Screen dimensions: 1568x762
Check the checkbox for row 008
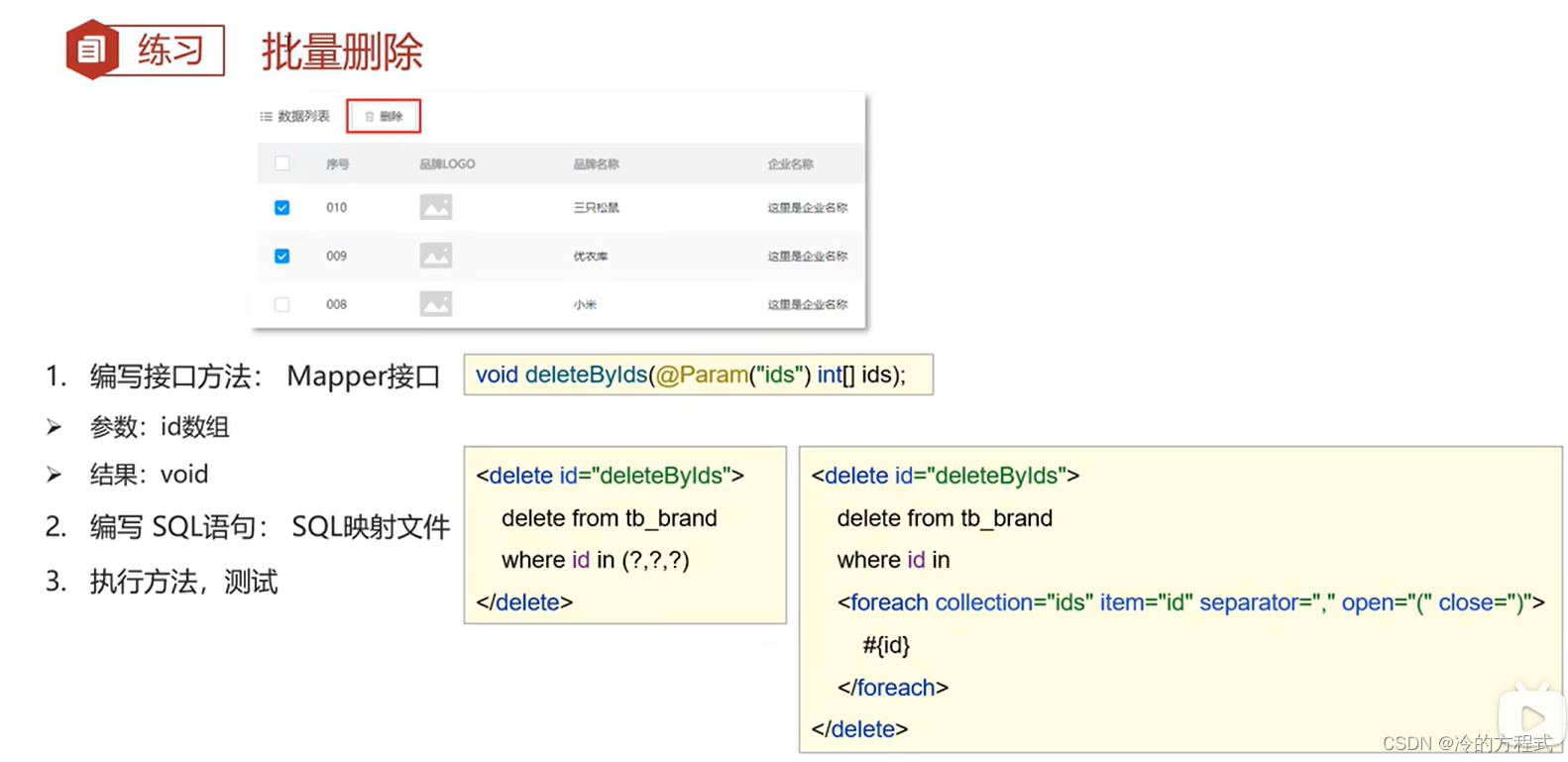point(282,304)
